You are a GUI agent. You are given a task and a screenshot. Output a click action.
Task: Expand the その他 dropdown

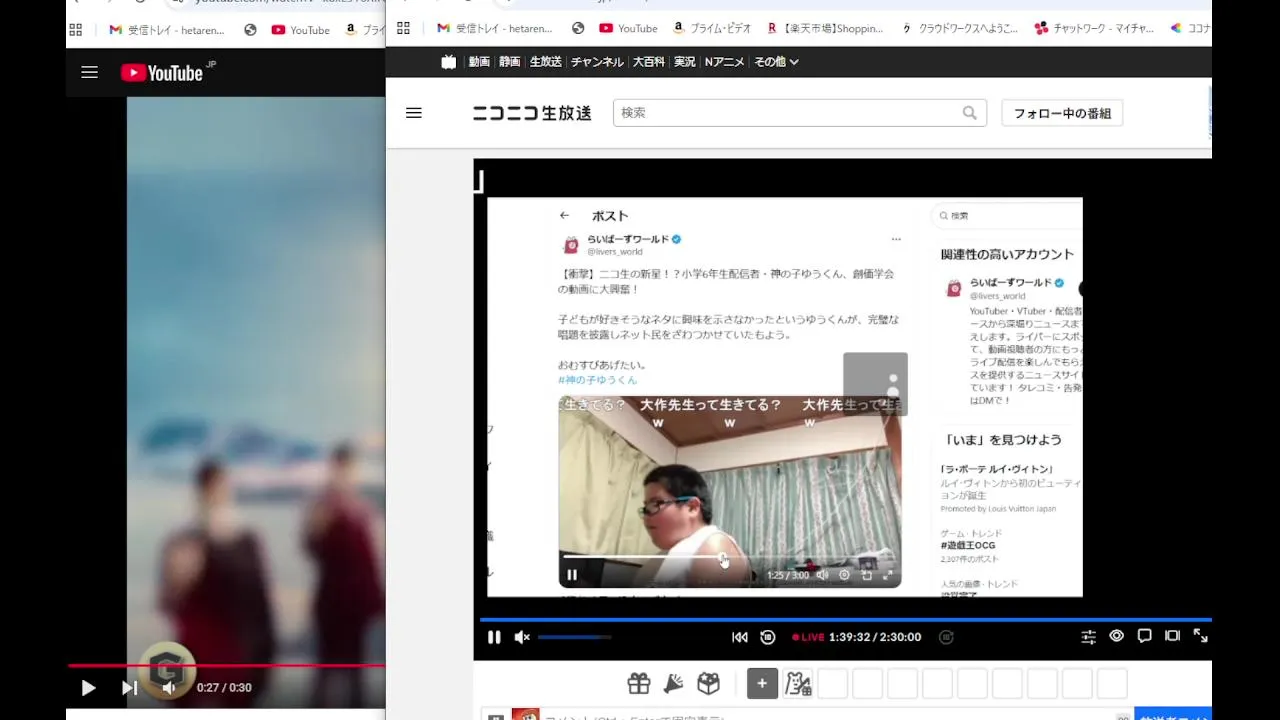point(776,62)
